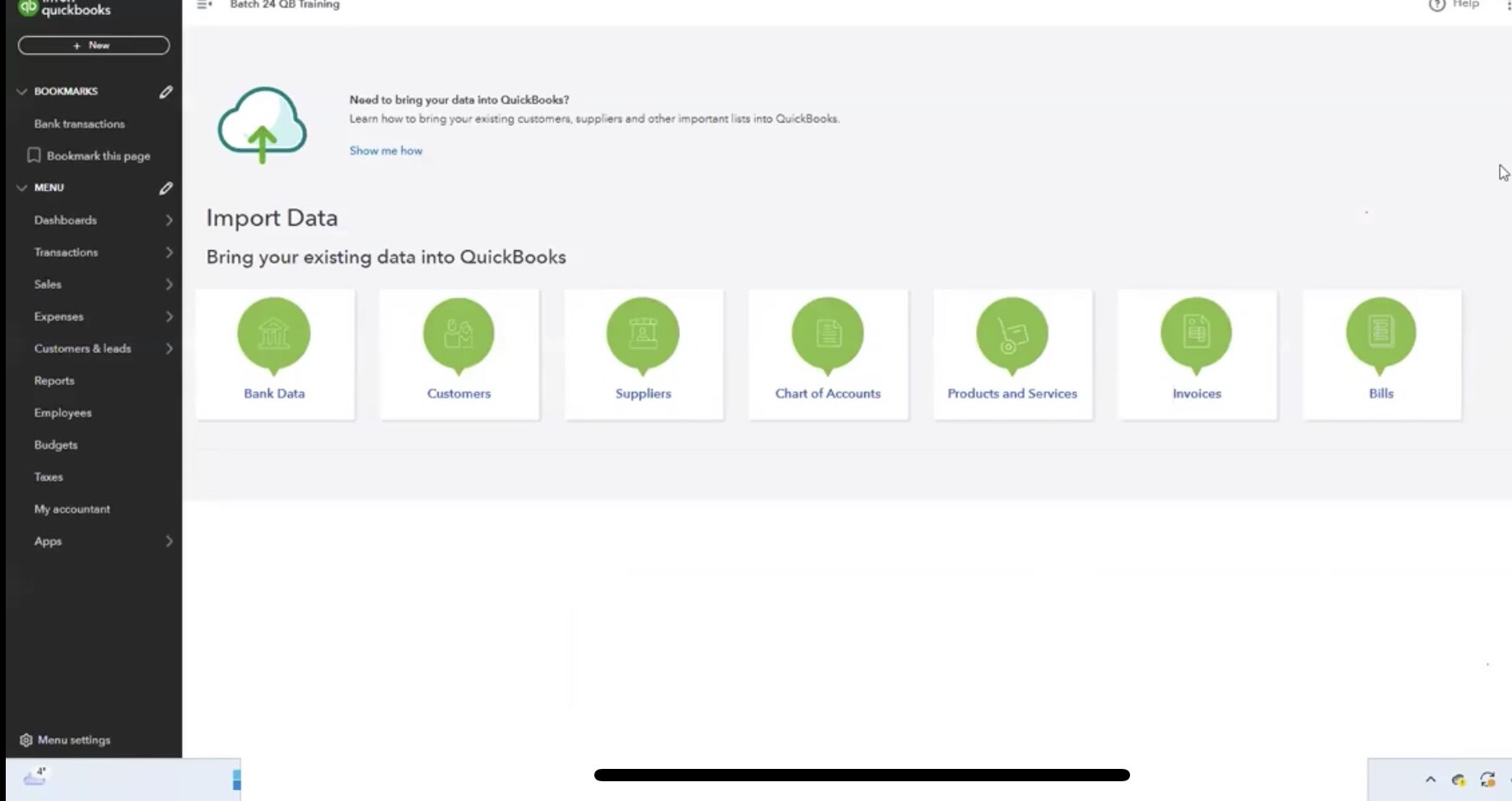This screenshot has width=1512, height=801.
Task: Open Menu settings
Action: coord(74,740)
